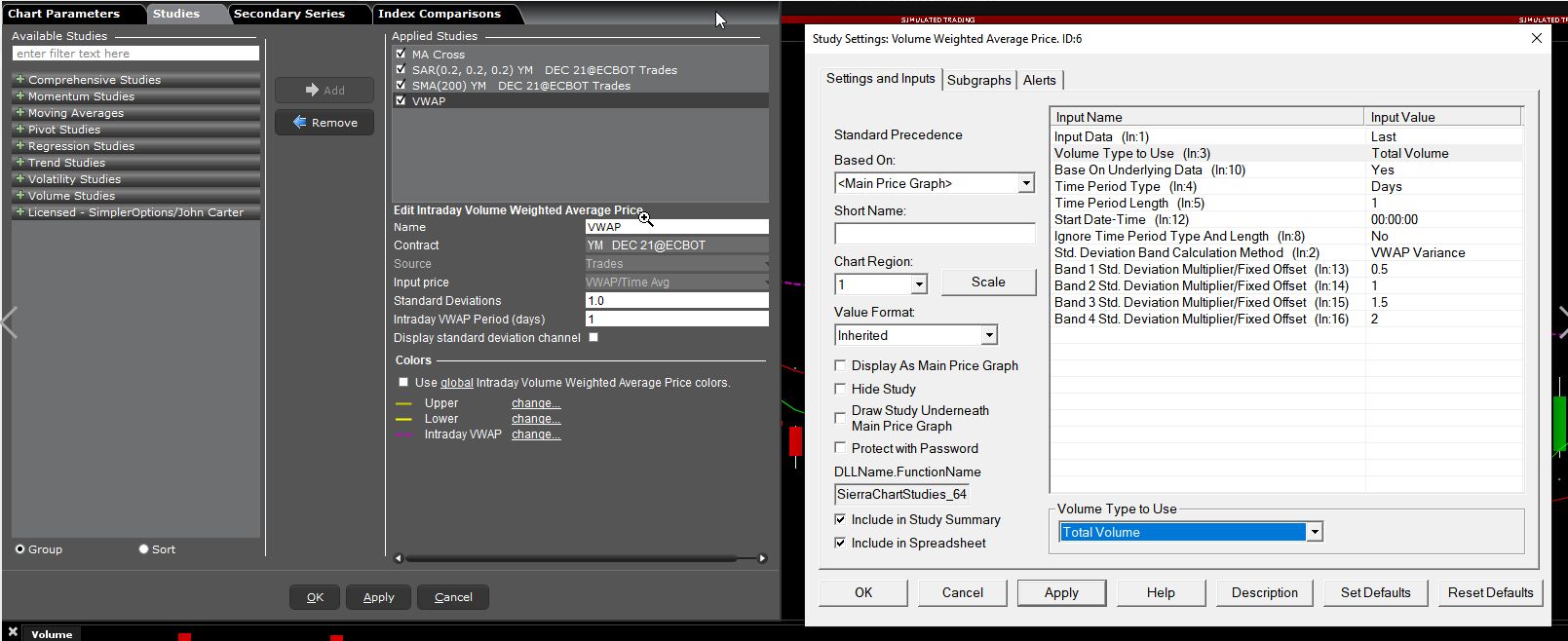The height and width of the screenshot is (641, 1568).
Task: Switch to the Subgraphs tab
Action: (x=979, y=80)
